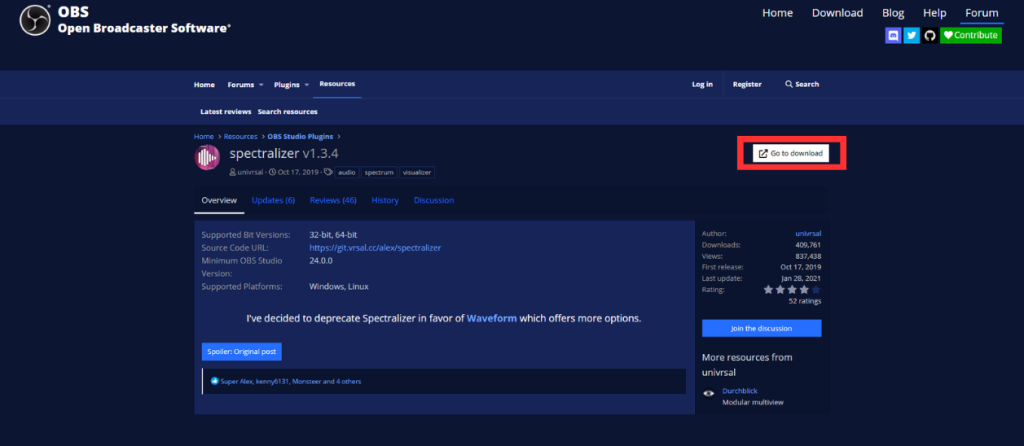This screenshot has height=446, width=1024.
Task: Select the Resources navigation tab
Action: point(337,84)
